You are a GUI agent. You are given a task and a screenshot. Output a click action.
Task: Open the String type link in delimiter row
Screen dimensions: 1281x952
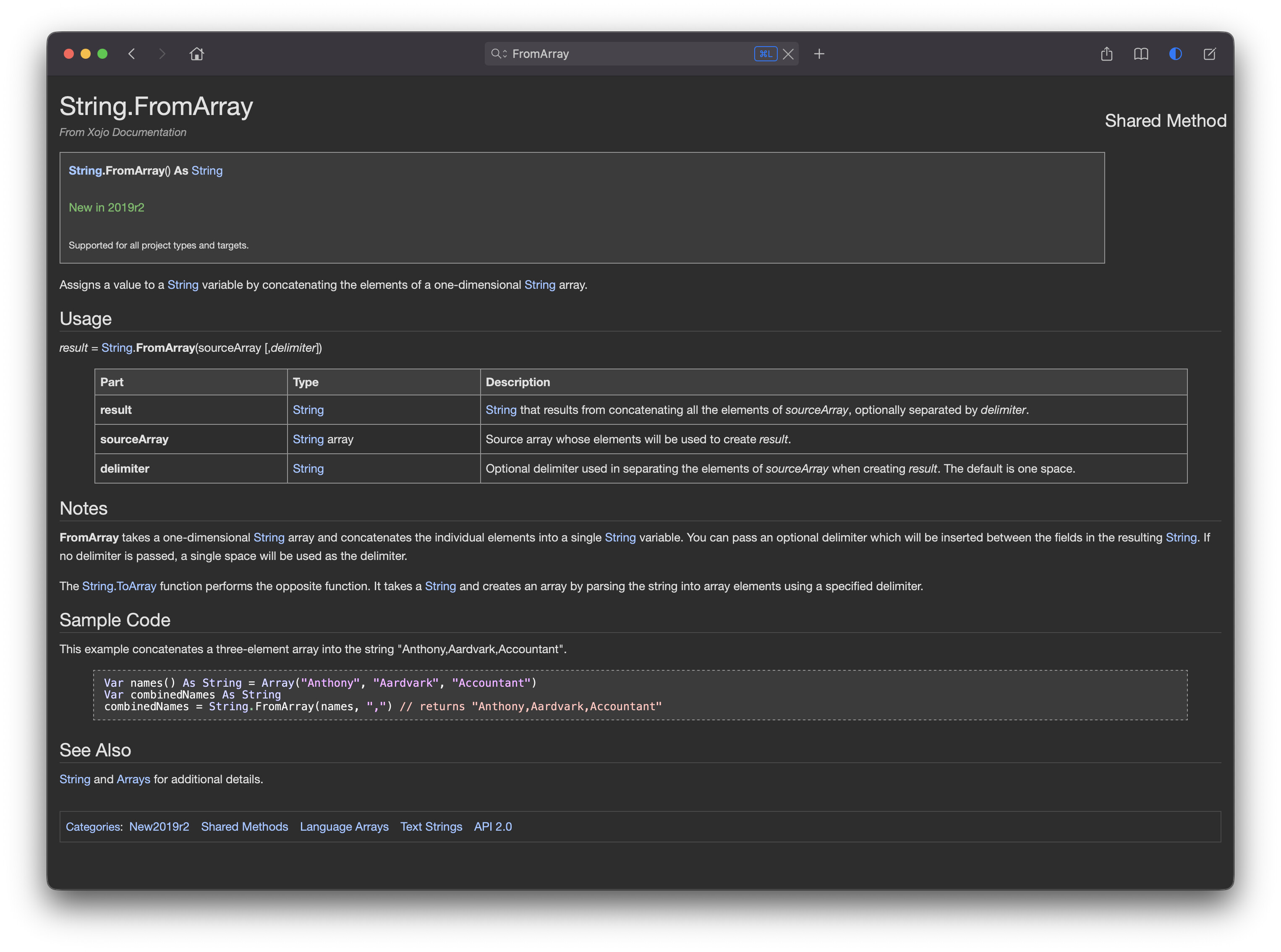point(308,468)
